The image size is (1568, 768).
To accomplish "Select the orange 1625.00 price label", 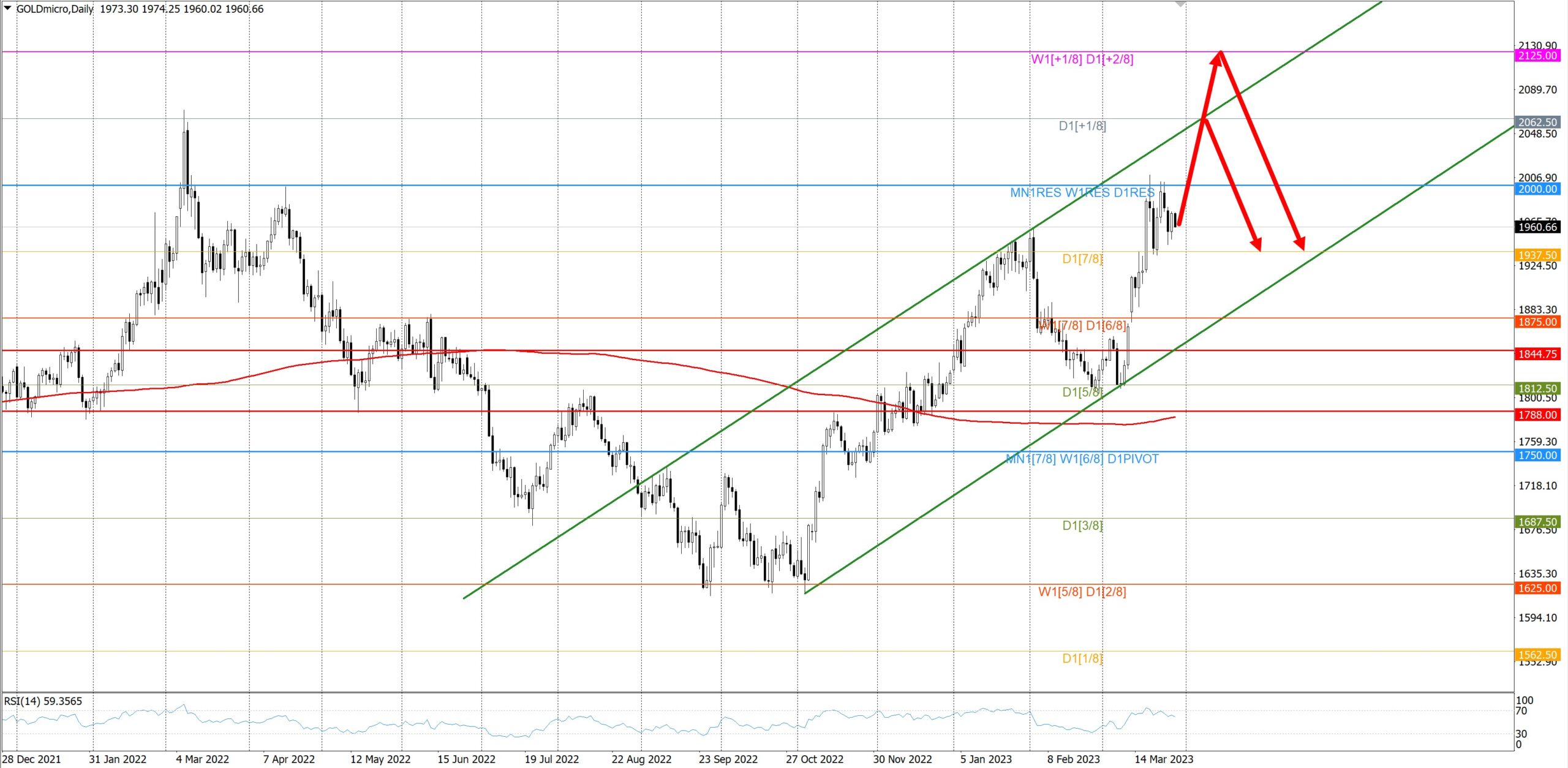I will (1537, 589).
